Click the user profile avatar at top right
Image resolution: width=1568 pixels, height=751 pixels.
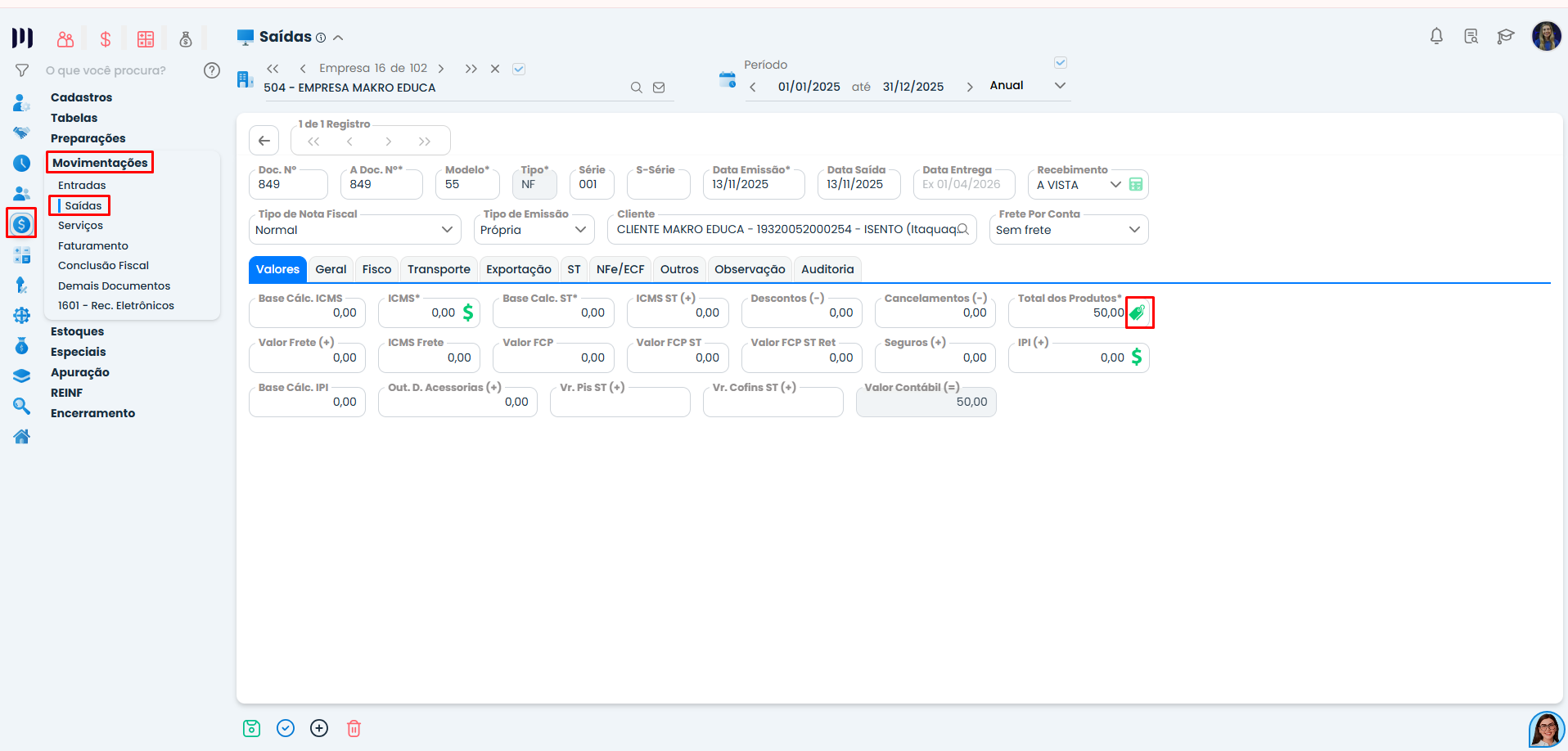click(1546, 36)
